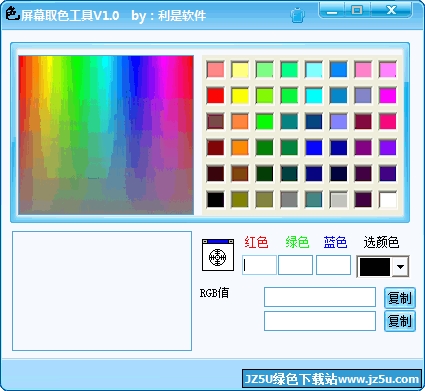Click the 绿色 value input field

point(295,265)
